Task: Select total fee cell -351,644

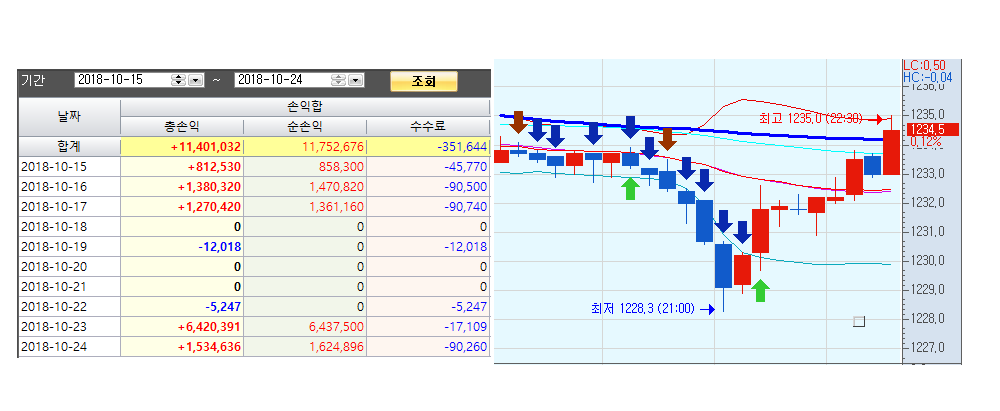Action: (x=428, y=147)
